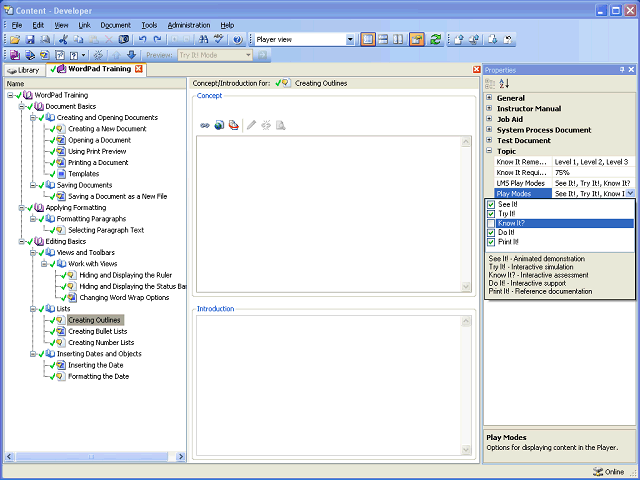Click the vertical split layout icon

coord(398,40)
